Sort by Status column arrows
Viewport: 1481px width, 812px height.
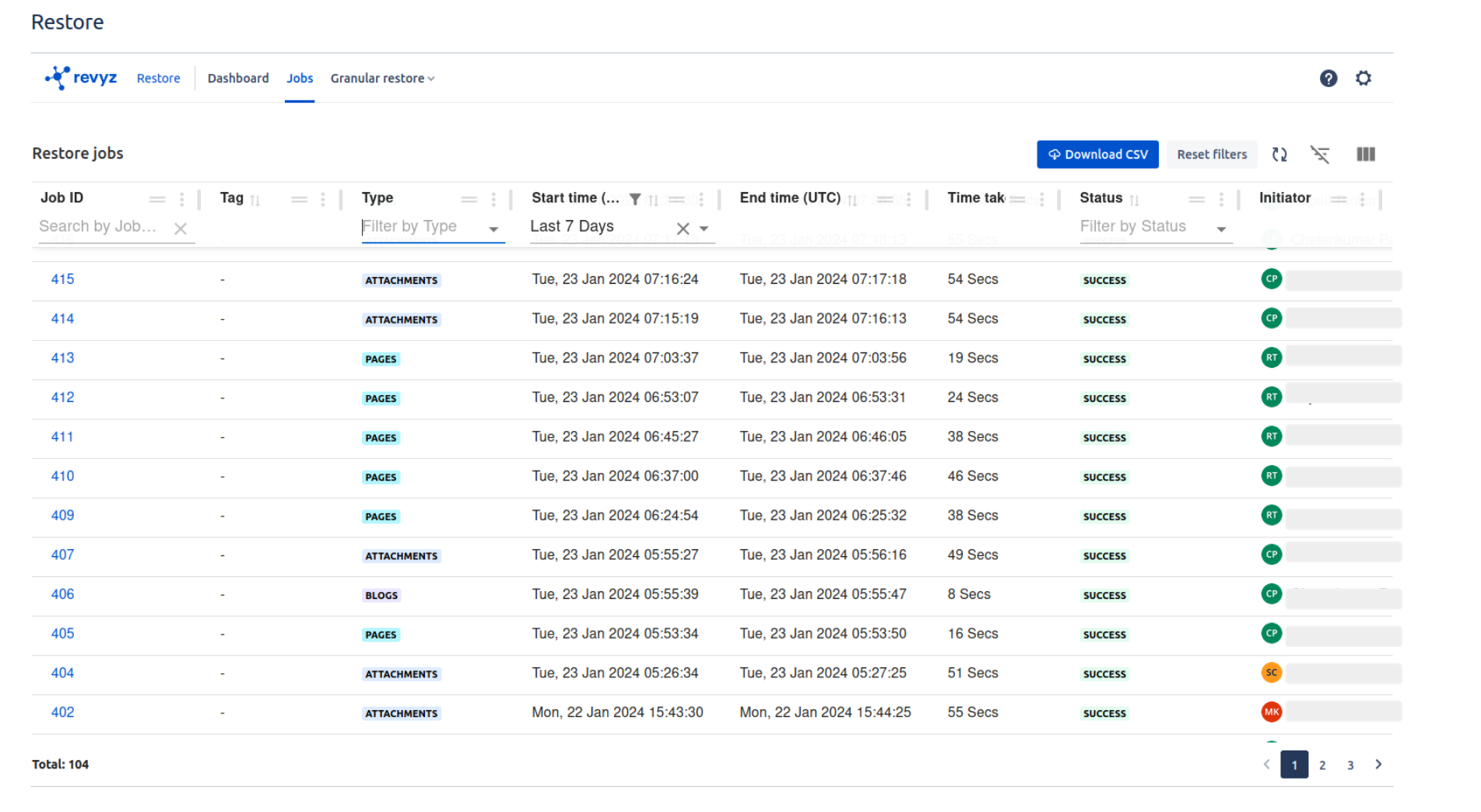click(1134, 200)
